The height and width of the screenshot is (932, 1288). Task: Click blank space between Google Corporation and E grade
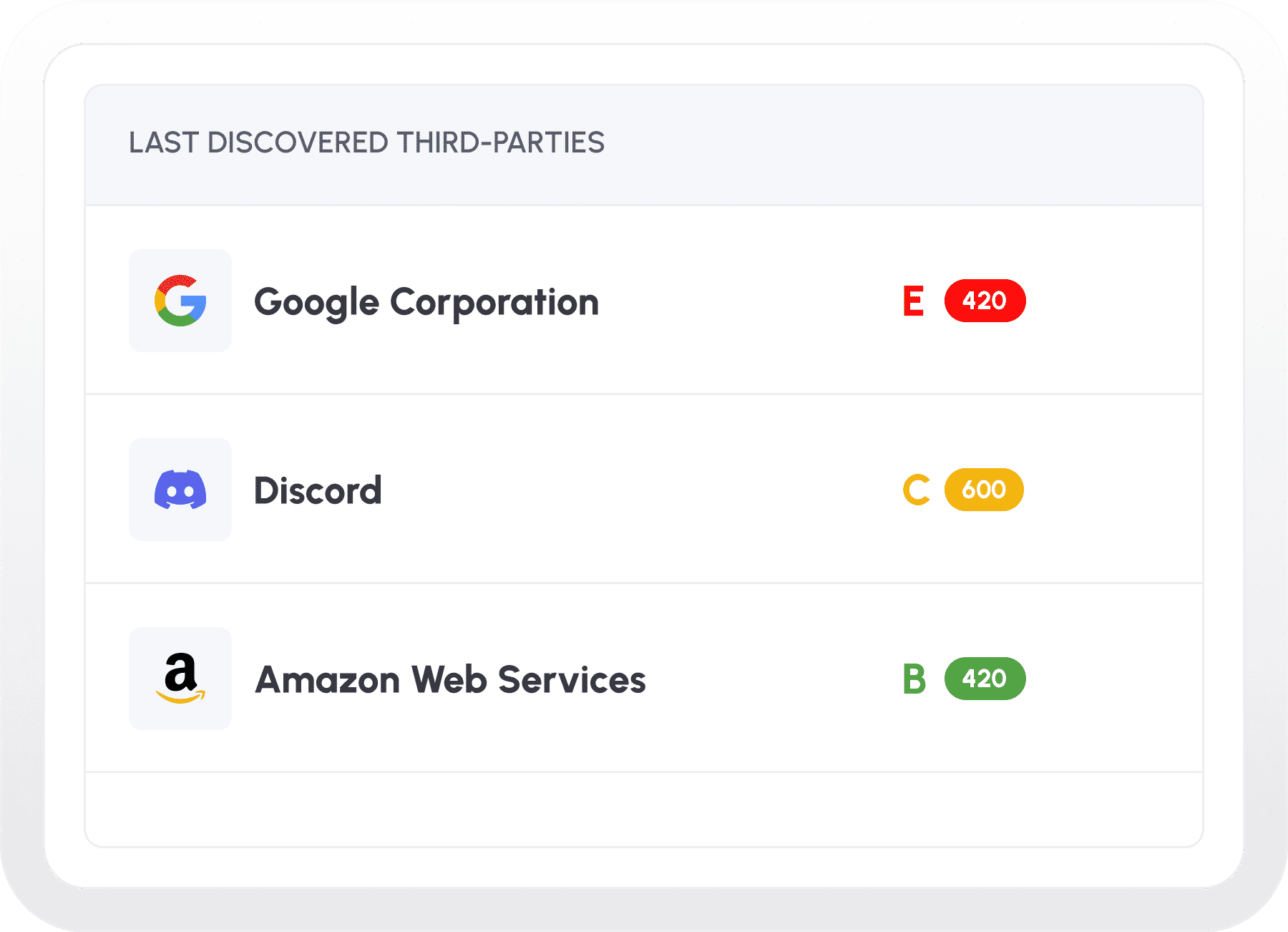pos(751,301)
